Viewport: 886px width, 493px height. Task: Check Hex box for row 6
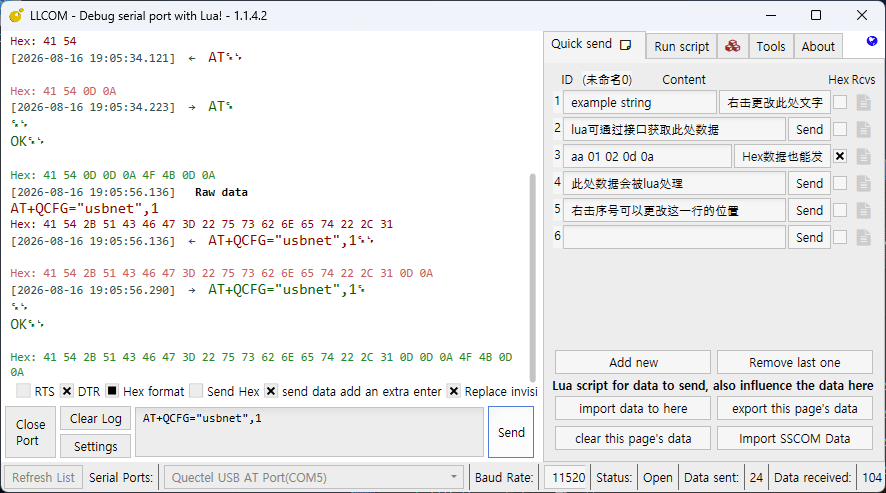point(840,237)
